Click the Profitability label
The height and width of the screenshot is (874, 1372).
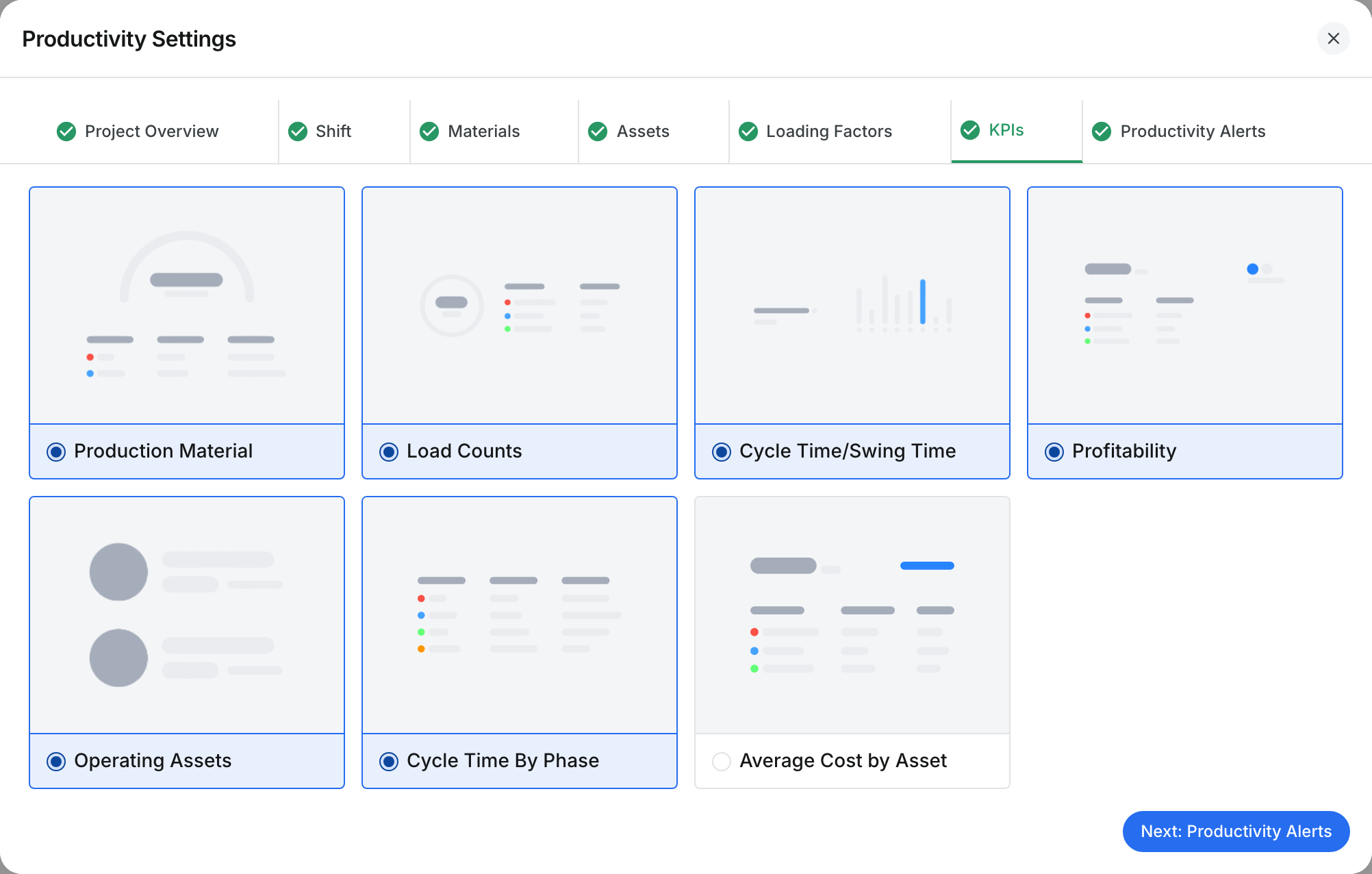tap(1124, 451)
